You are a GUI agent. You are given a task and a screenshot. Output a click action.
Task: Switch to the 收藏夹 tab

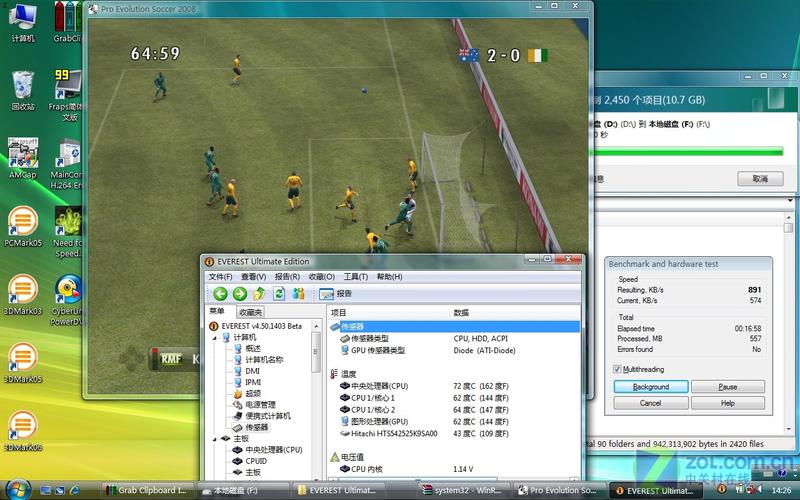(250, 312)
